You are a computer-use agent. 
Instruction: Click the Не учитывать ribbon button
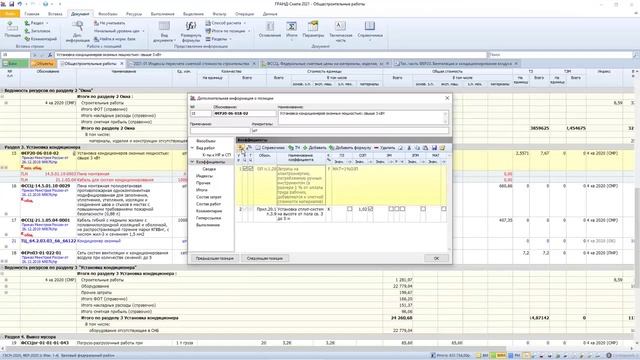pos(109,23)
